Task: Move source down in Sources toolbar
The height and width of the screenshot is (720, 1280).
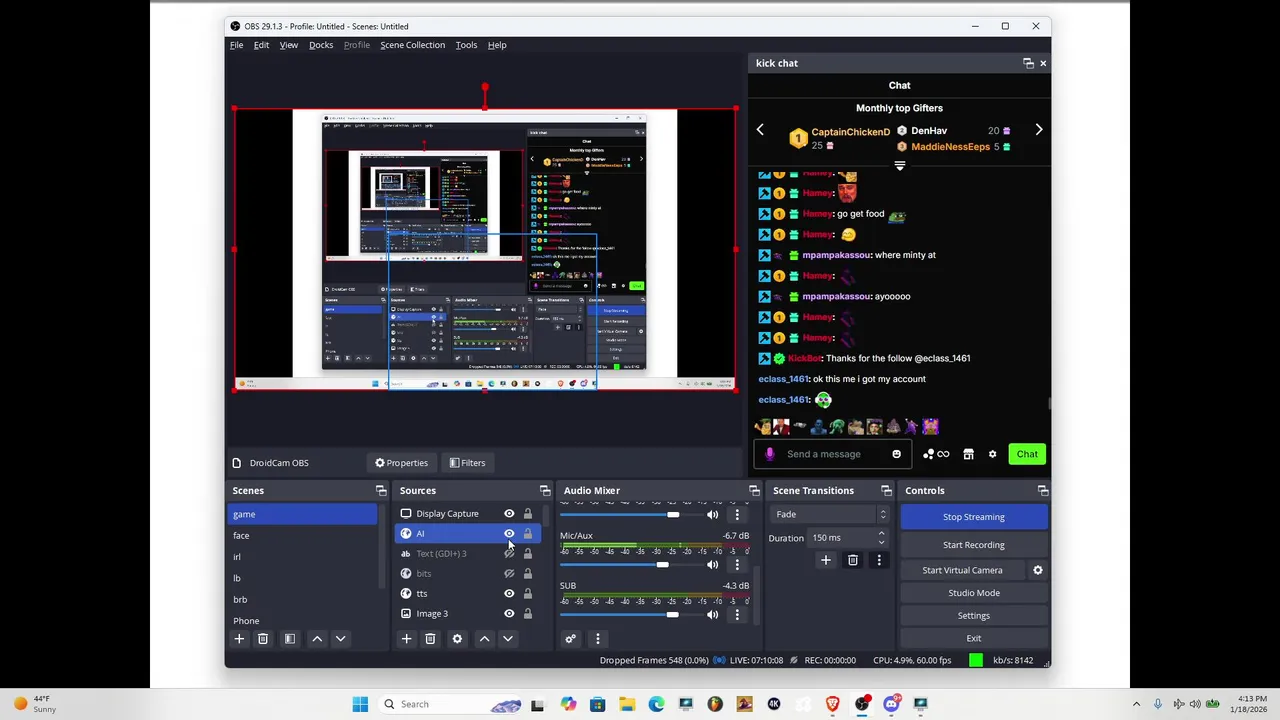Action: pyautogui.click(x=507, y=639)
